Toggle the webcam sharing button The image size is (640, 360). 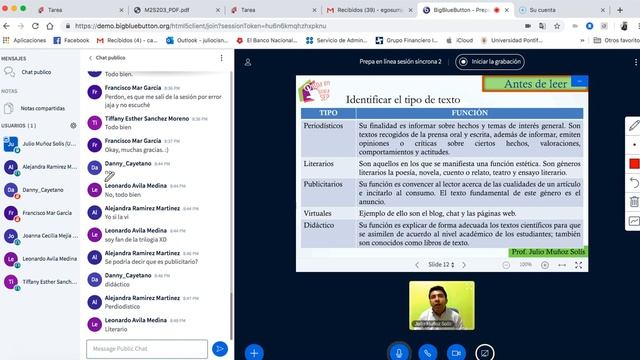point(456,352)
